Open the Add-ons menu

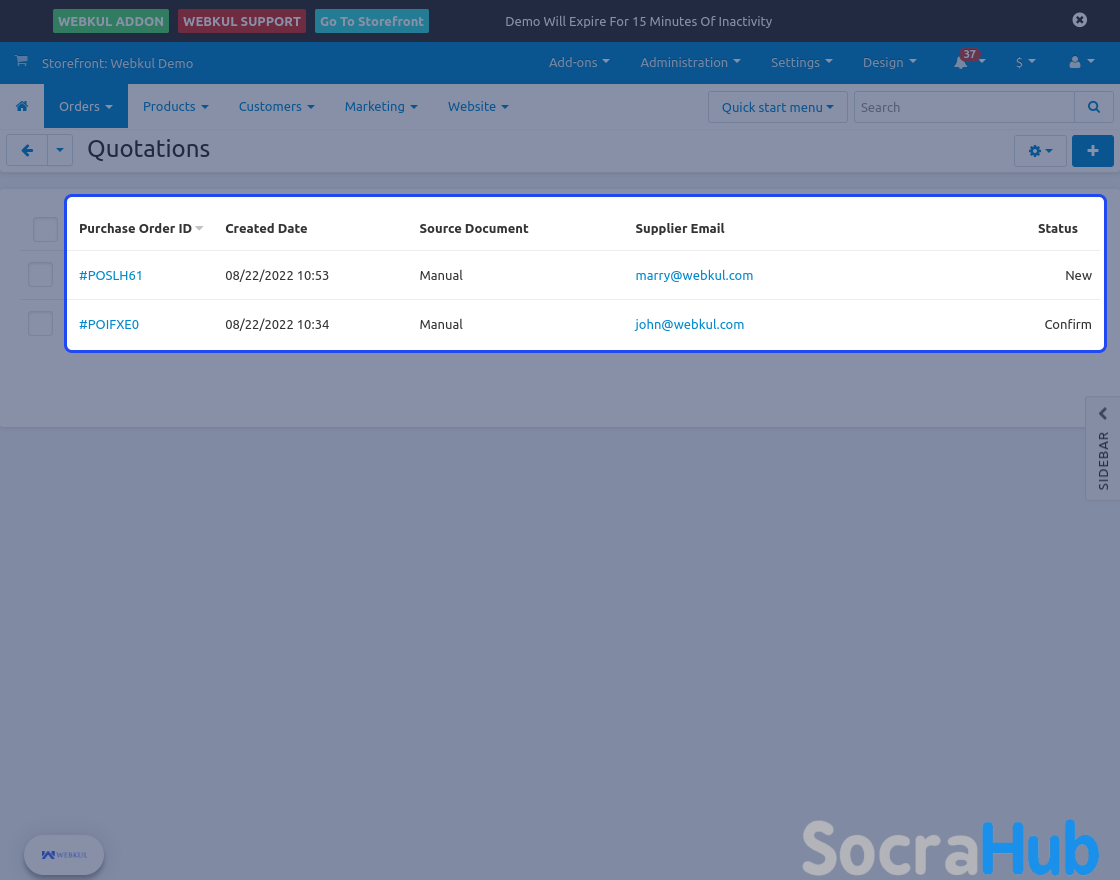click(579, 62)
